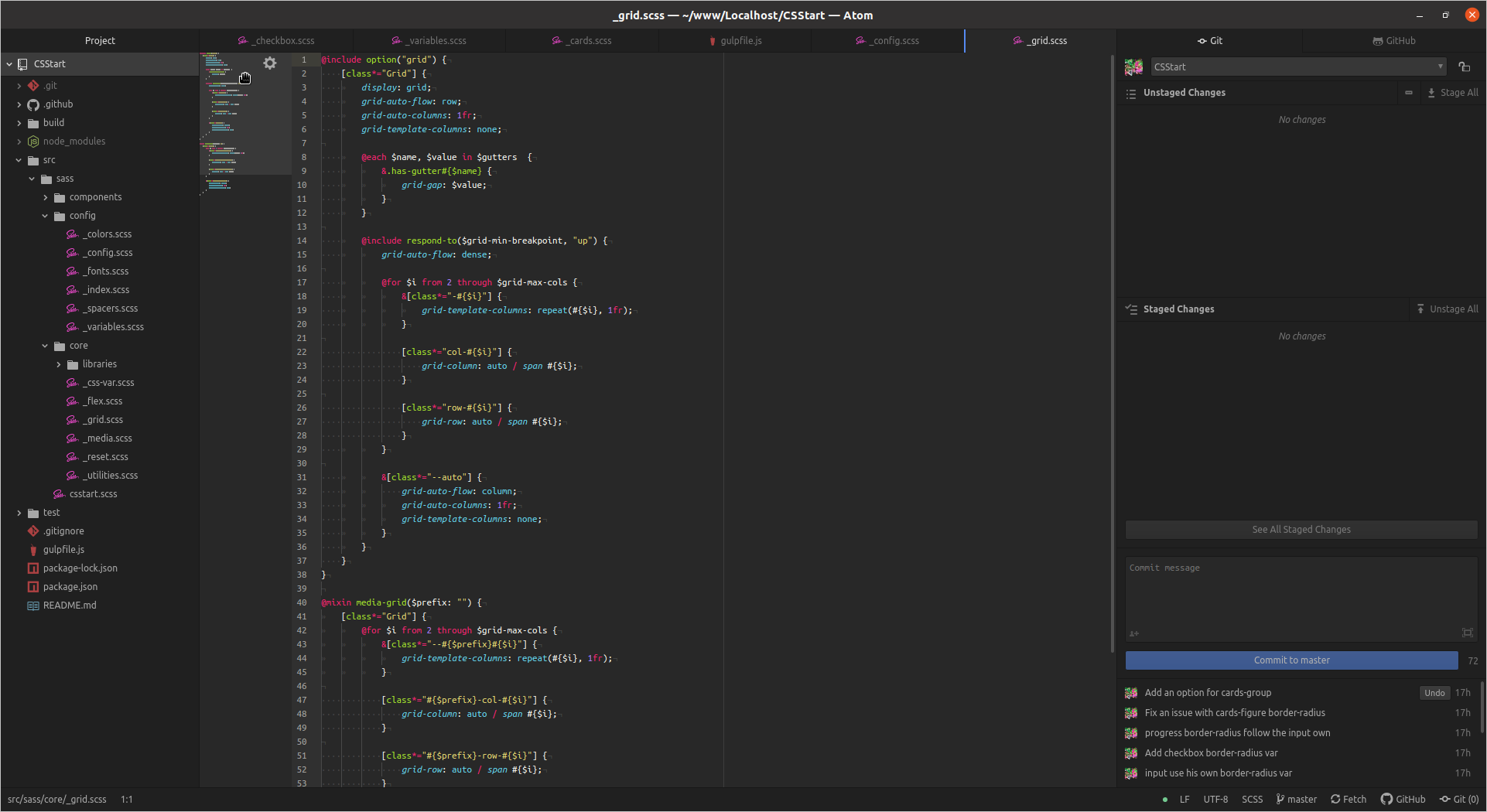The height and width of the screenshot is (812, 1487).
Task: Click the Fetch sync icon in the status bar
Action: [x=1335, y=799]
